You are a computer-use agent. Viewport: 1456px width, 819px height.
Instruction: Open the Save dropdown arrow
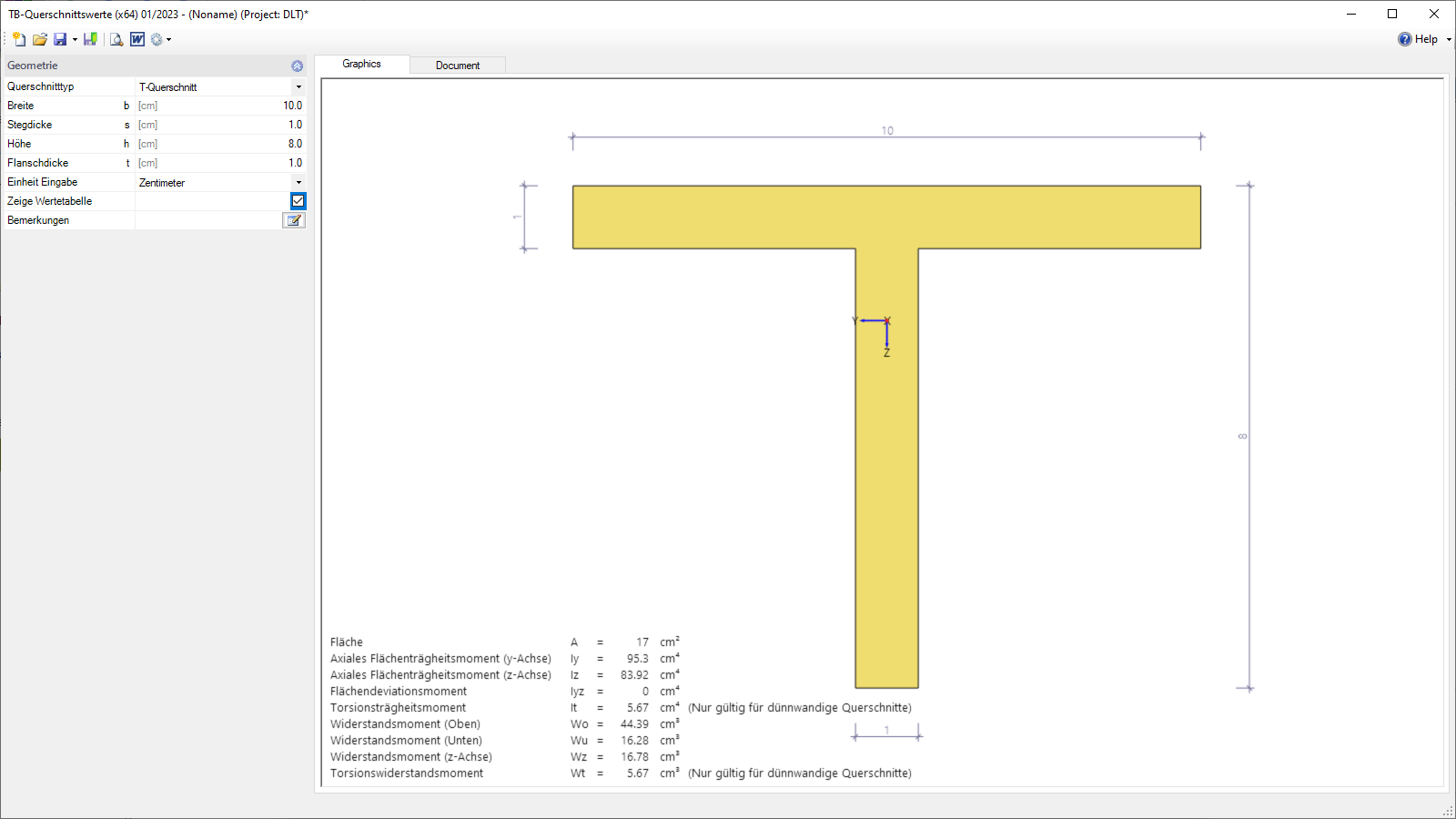click(x=75, y=39)
